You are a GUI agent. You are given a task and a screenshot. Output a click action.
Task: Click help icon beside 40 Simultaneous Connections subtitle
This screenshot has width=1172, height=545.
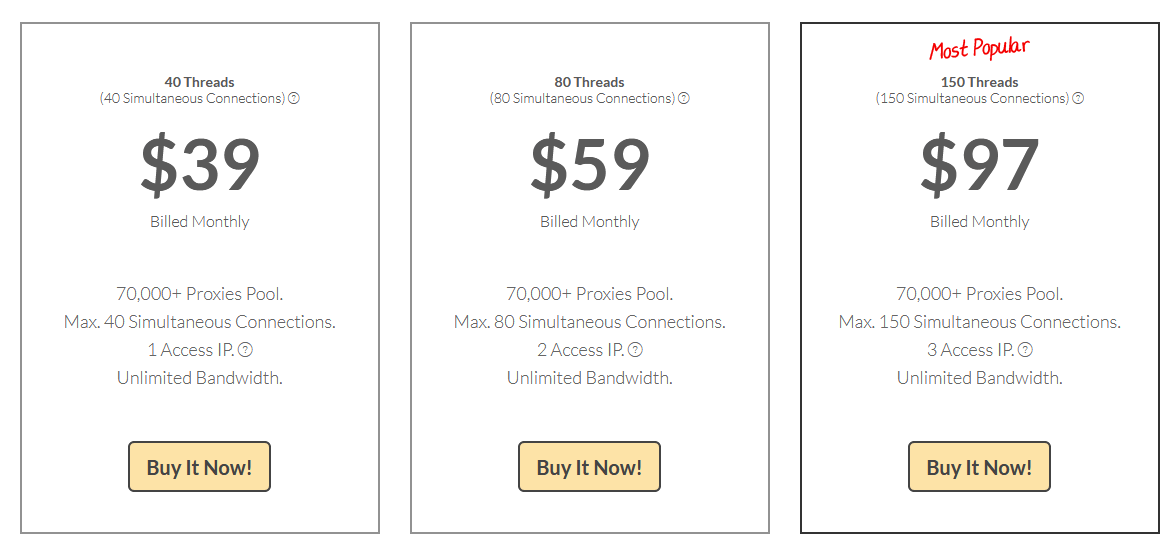pos(294,99)
